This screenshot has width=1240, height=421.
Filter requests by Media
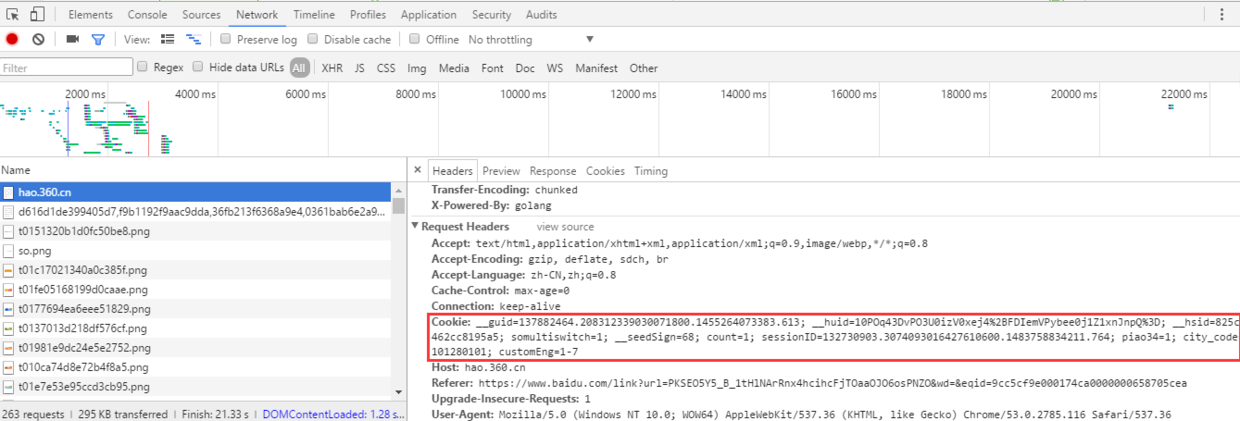click(454, 68)
